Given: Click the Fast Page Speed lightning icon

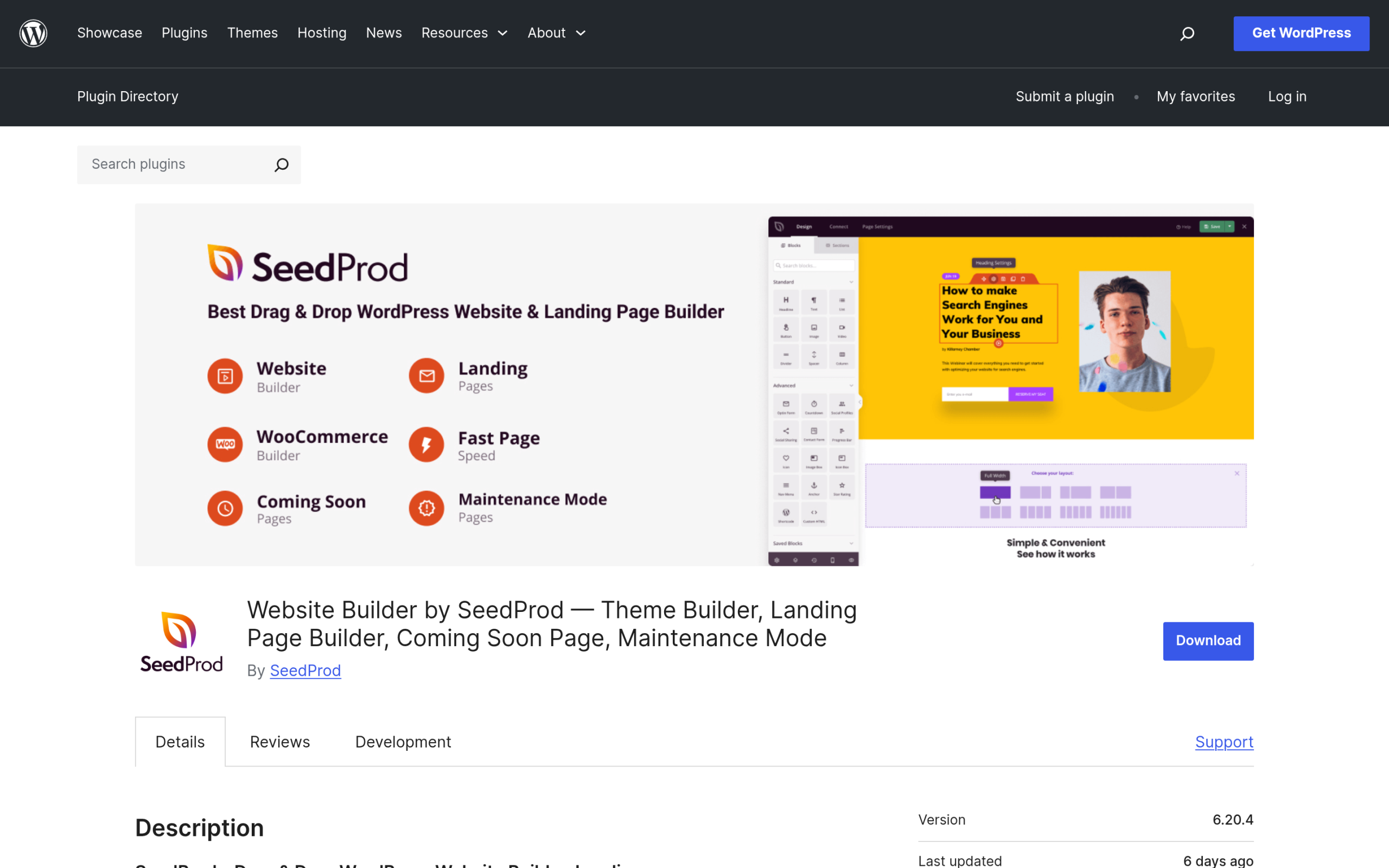Looking at the screenshot, I should [x=426, y=444].
